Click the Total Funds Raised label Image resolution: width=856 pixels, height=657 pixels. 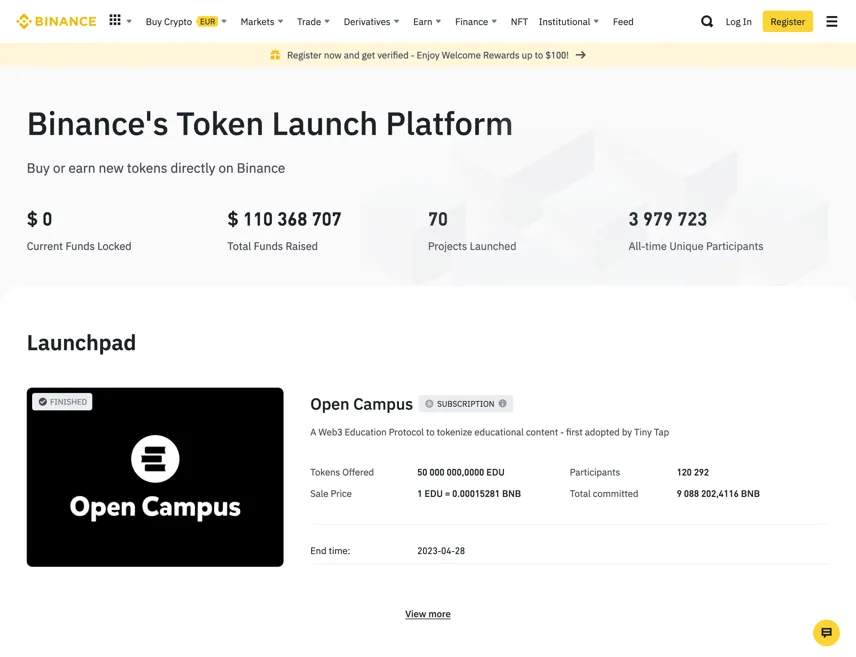click(x=272, y=246)
